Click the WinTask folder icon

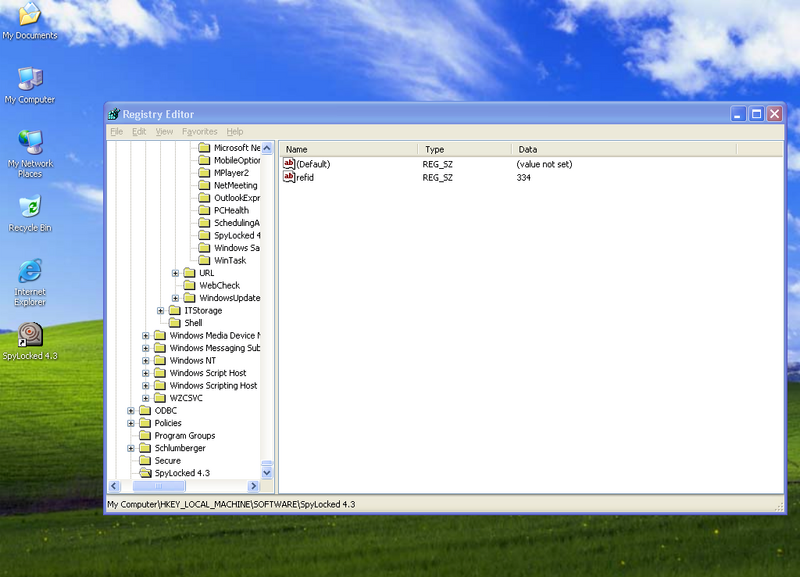click(204, 260)
